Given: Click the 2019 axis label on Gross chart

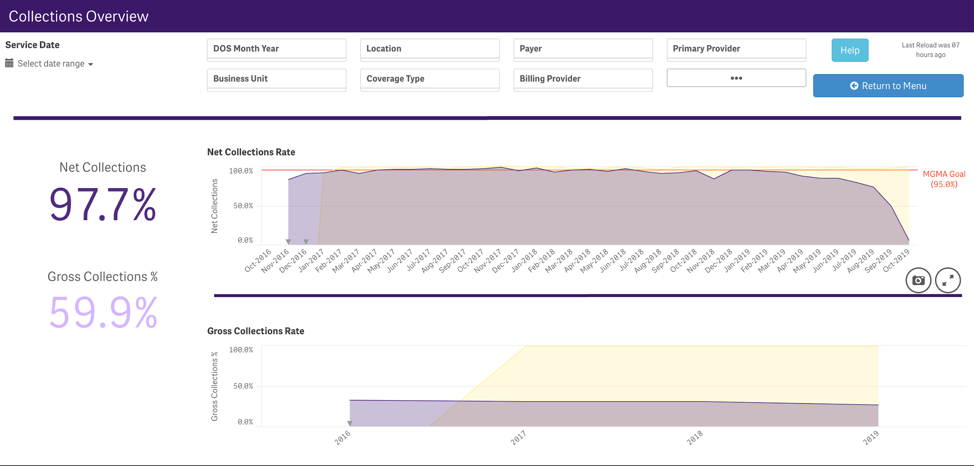Looking at the screenshot, I should [872, 439].
